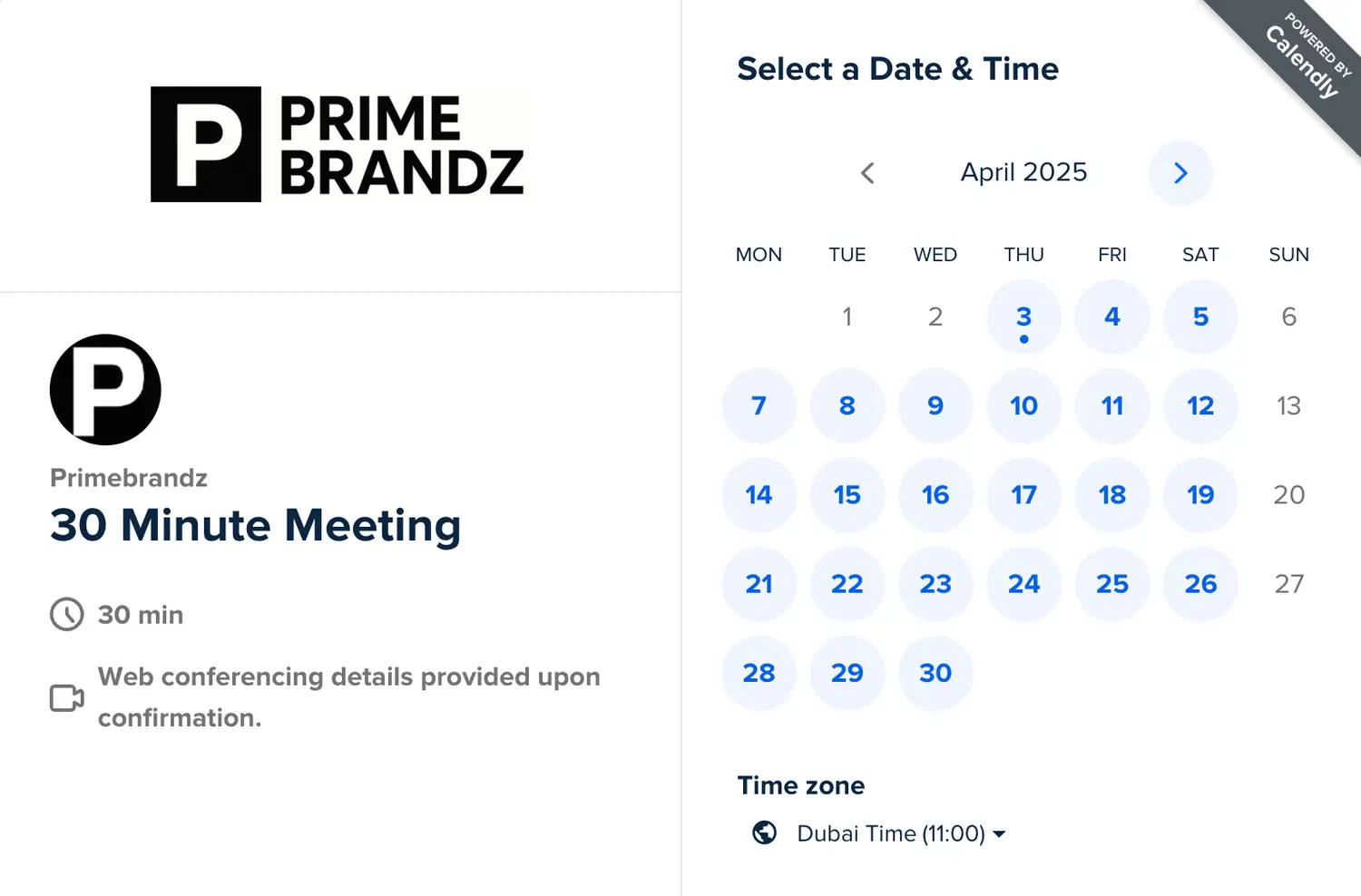
Task: Pick Friday April 4
Action: (1111, 317)
